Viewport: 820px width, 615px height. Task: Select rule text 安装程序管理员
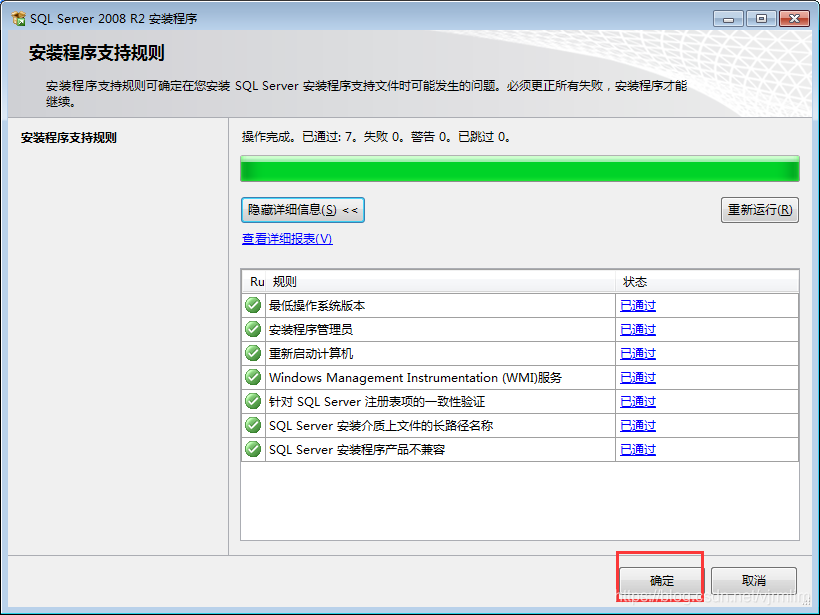(x=311, y=329)
